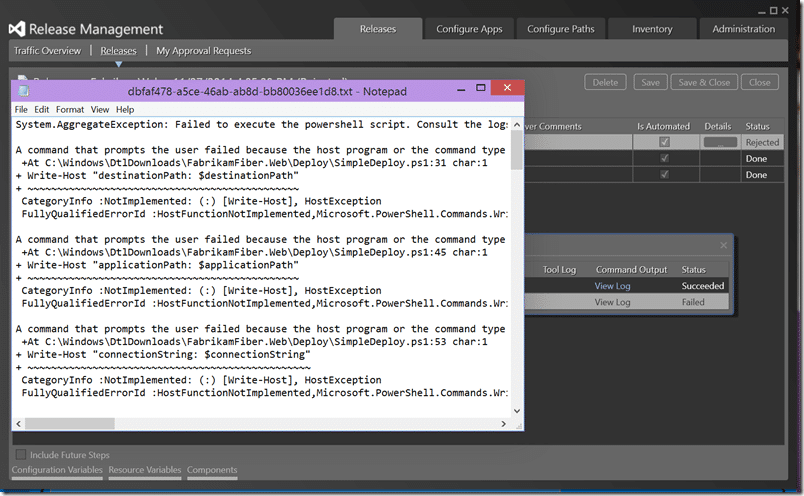Screen dimensions: 804x496
Task: Switch to Configuration Variables tab
Action: 57,470
